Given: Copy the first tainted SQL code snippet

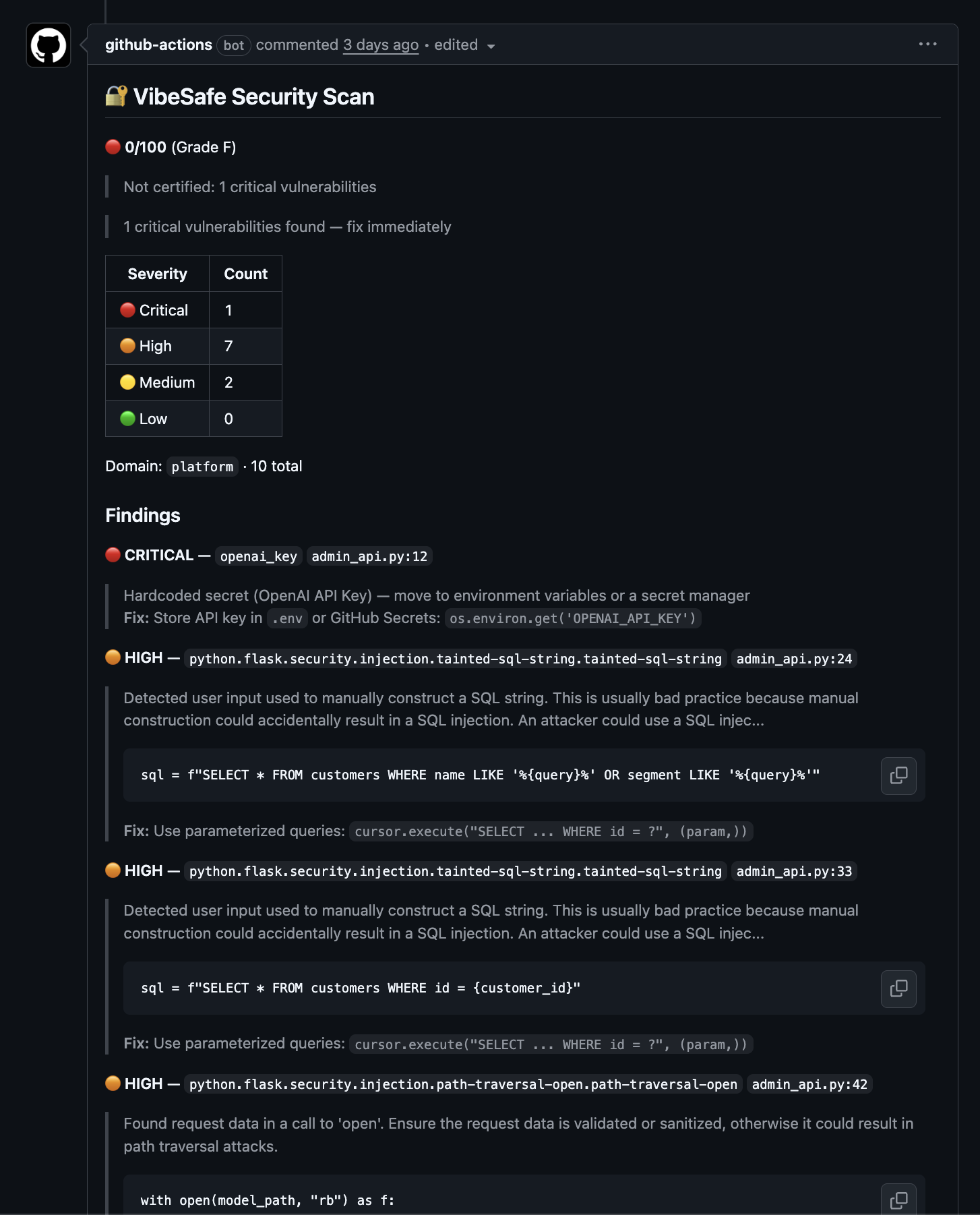Looking at the screenshot, I should (898, 776).
